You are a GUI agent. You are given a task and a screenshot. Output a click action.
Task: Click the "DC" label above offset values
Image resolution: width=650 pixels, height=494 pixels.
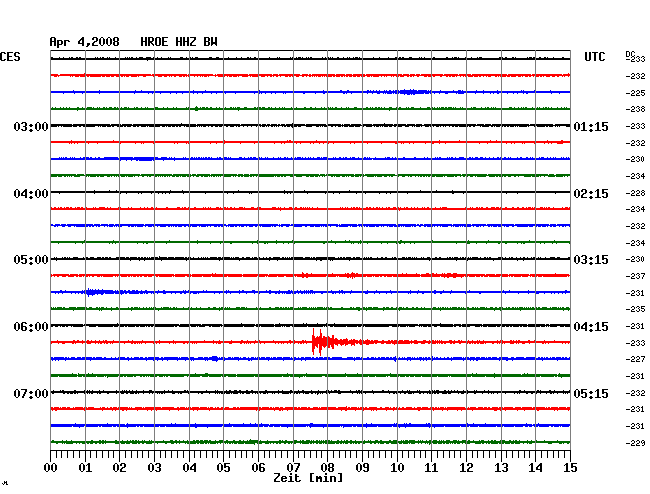(630, 54)
